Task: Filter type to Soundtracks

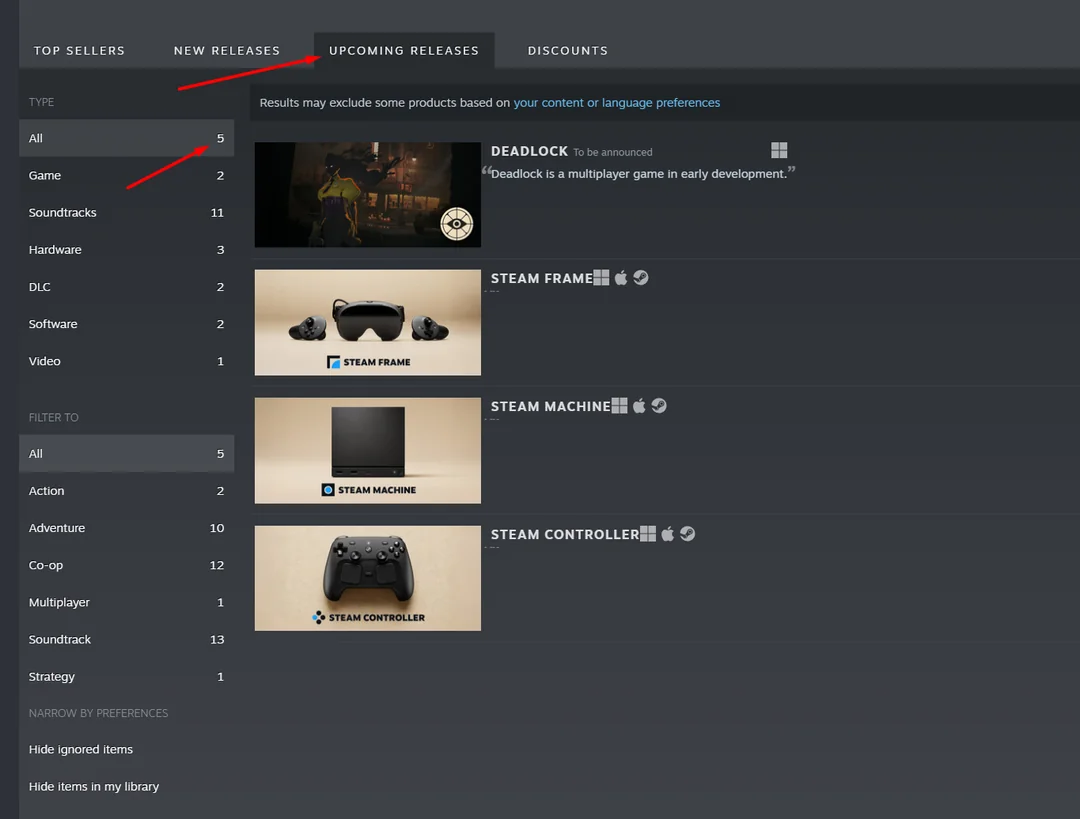Action: click(x=127, y=212)
